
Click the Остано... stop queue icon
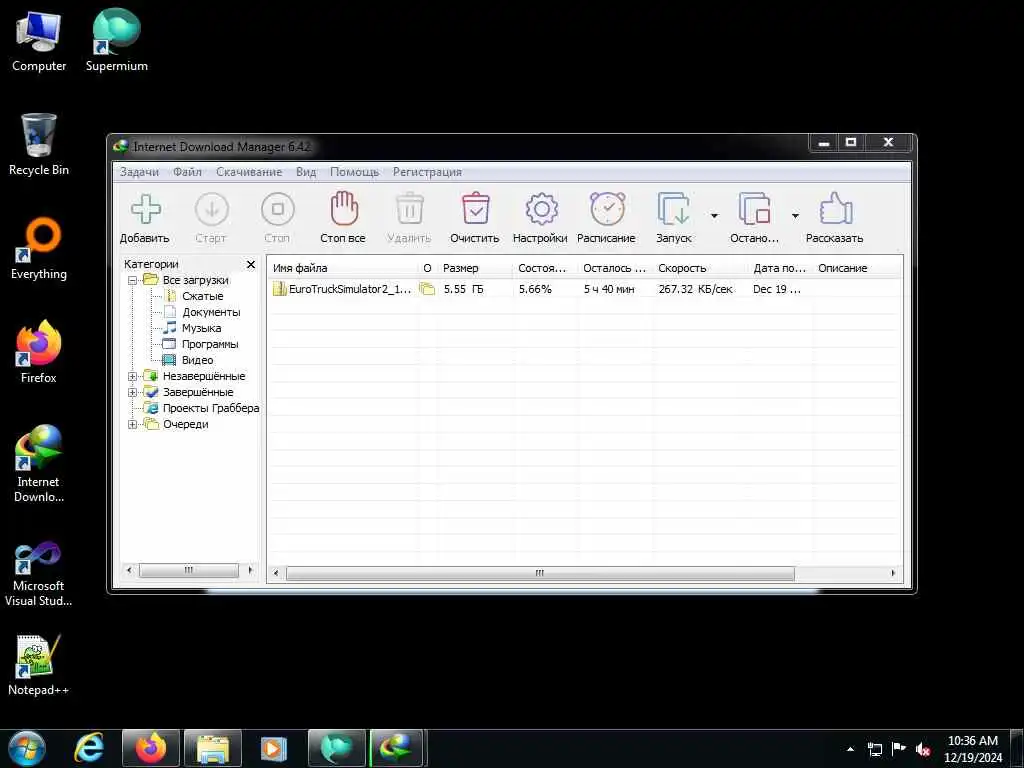(754, 209)
